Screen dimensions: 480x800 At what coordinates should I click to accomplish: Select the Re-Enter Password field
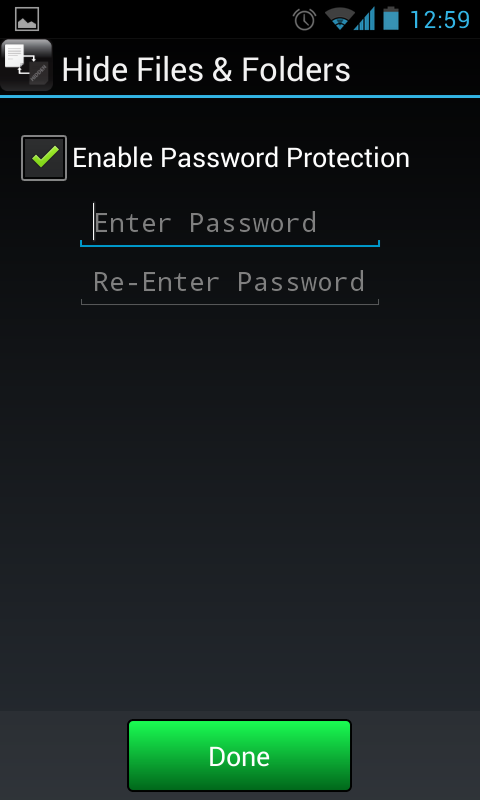click(x=230, y=282)
